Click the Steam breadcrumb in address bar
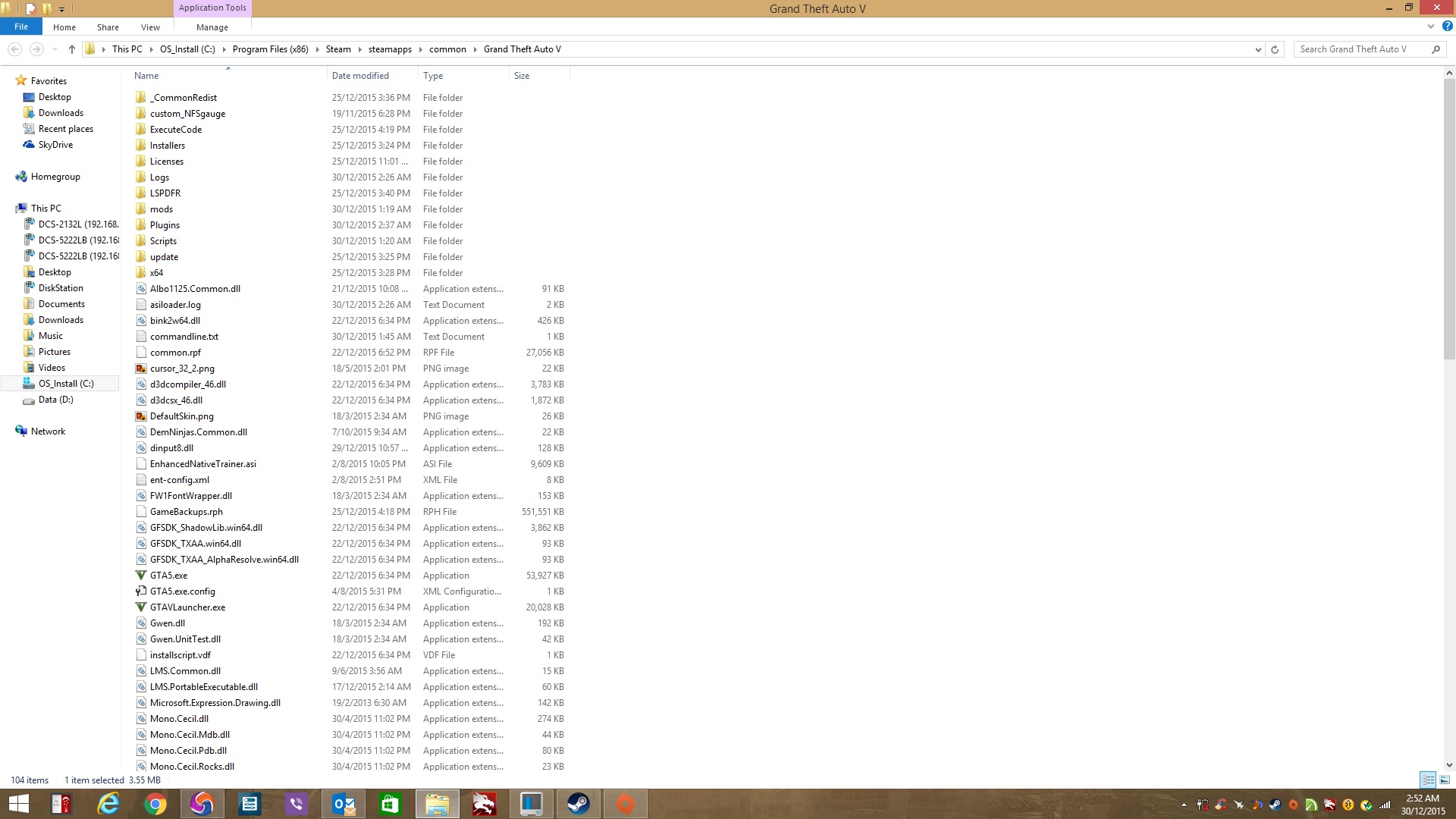This screenshot has height=819, width=1456. [x=338, y=49]
